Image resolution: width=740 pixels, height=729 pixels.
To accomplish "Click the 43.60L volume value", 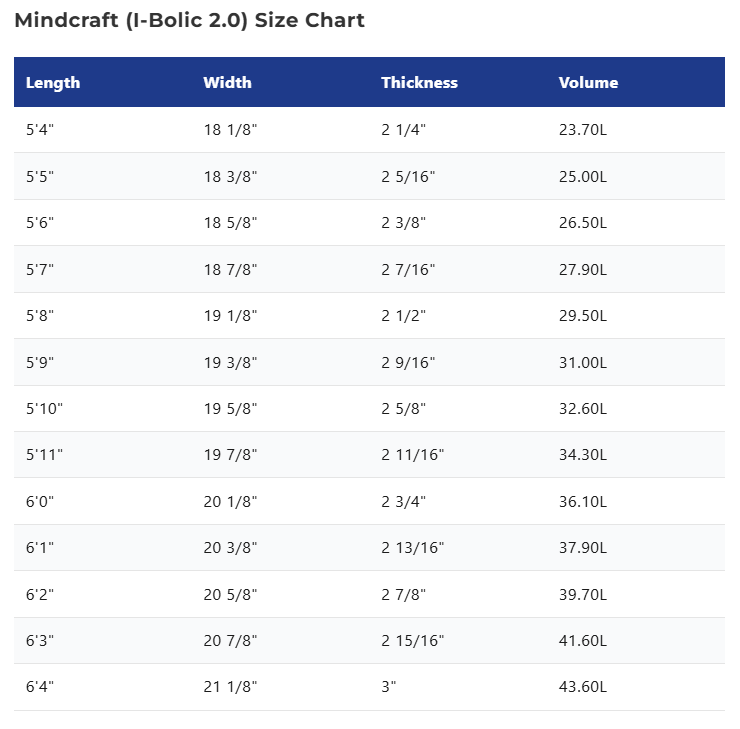I will pyautogui.click(x=583, y=687).
